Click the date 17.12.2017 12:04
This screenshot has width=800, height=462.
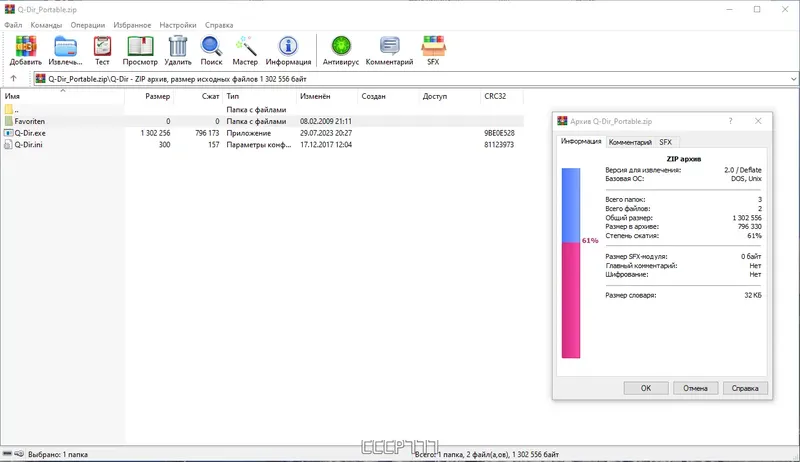[326, 145]
